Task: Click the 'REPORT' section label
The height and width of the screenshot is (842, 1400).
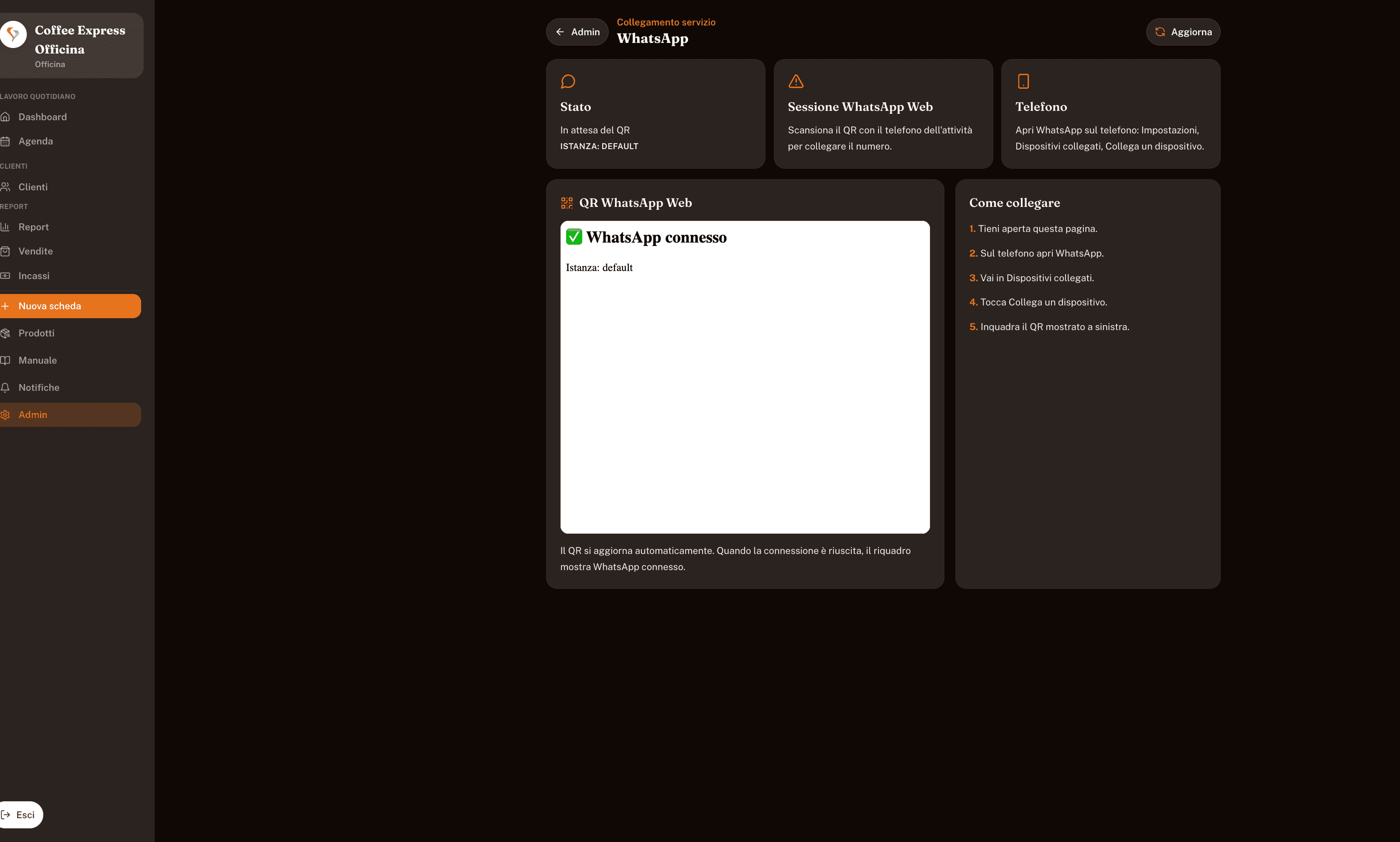Action: [14, 206]
